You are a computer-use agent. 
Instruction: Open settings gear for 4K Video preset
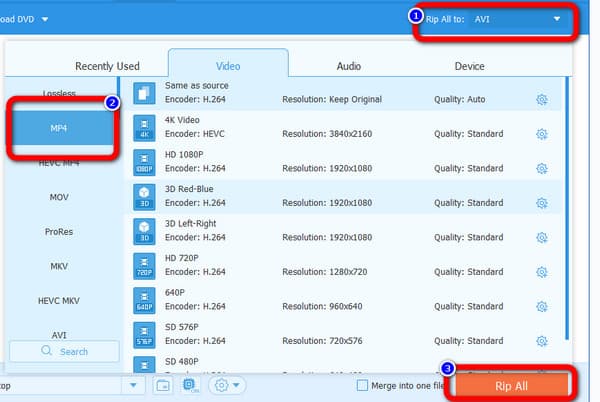pyautogui.click(x=541, y=134)
